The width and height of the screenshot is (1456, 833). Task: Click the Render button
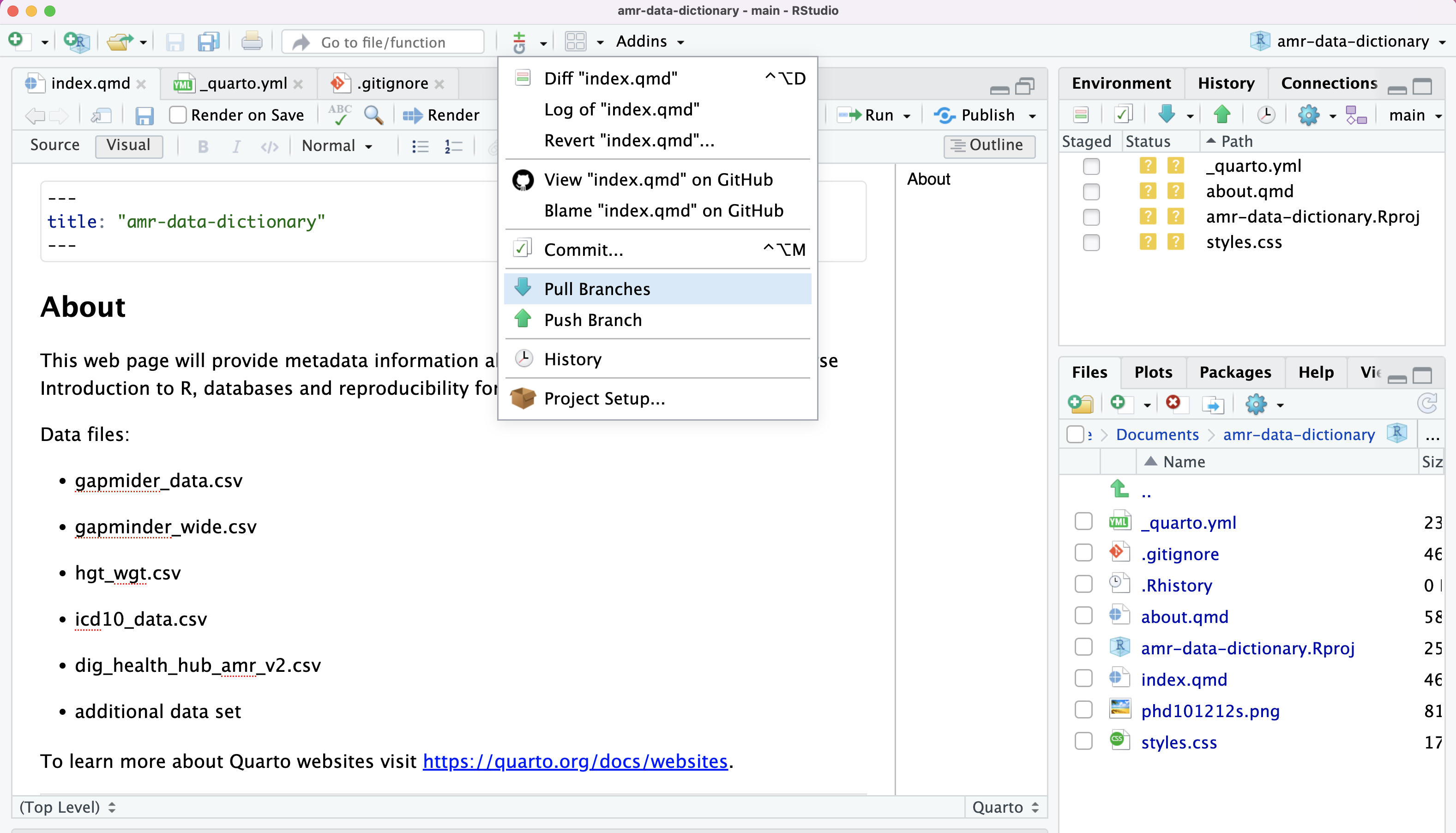[x=441, y=115]
